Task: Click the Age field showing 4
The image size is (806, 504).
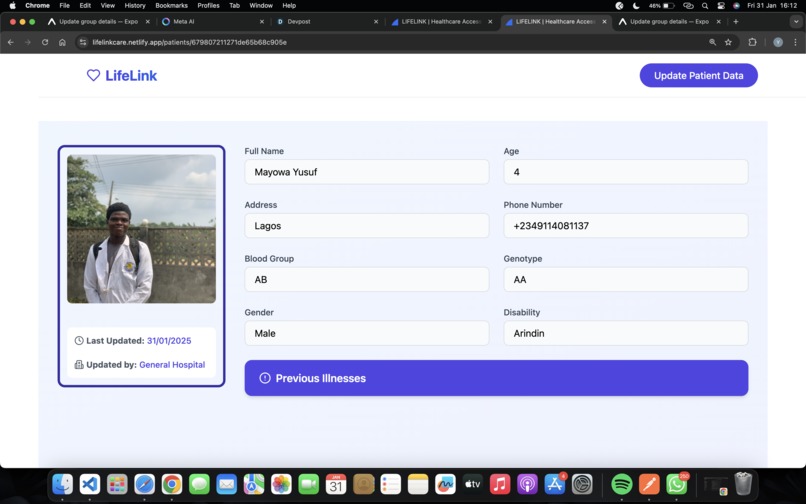Action: [x=626, y=172]
